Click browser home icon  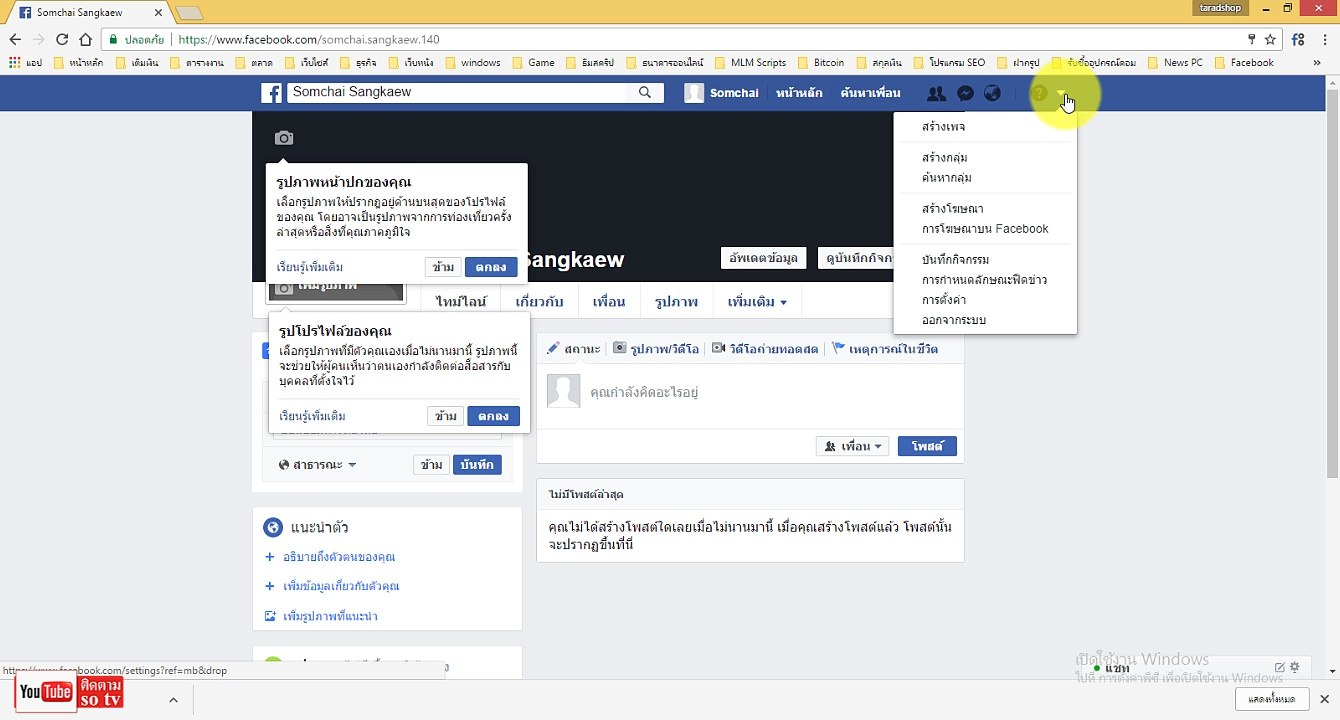tap(86, 40)
